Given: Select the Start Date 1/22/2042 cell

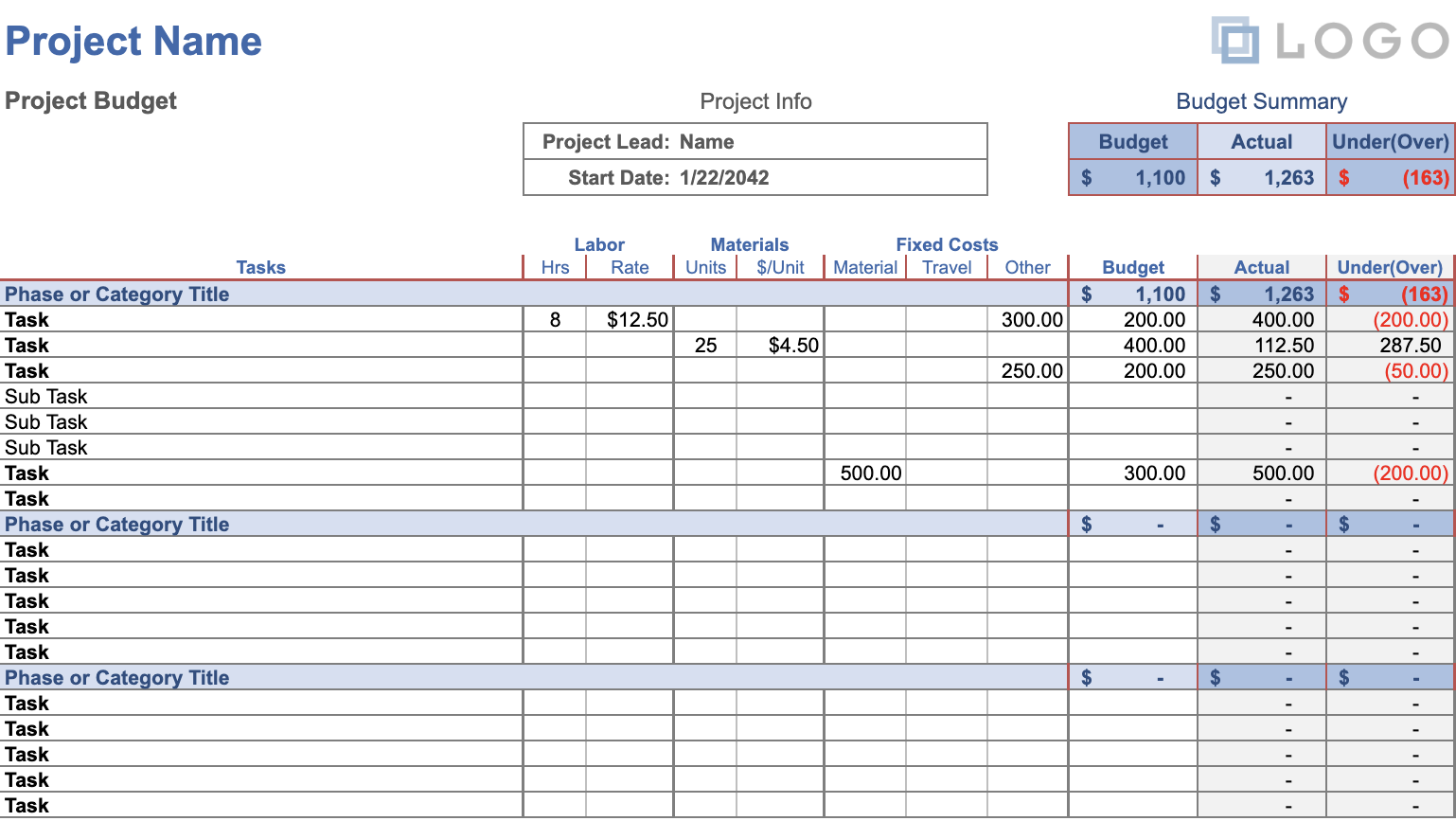Looking at the screenshot, I should [723, 178].
